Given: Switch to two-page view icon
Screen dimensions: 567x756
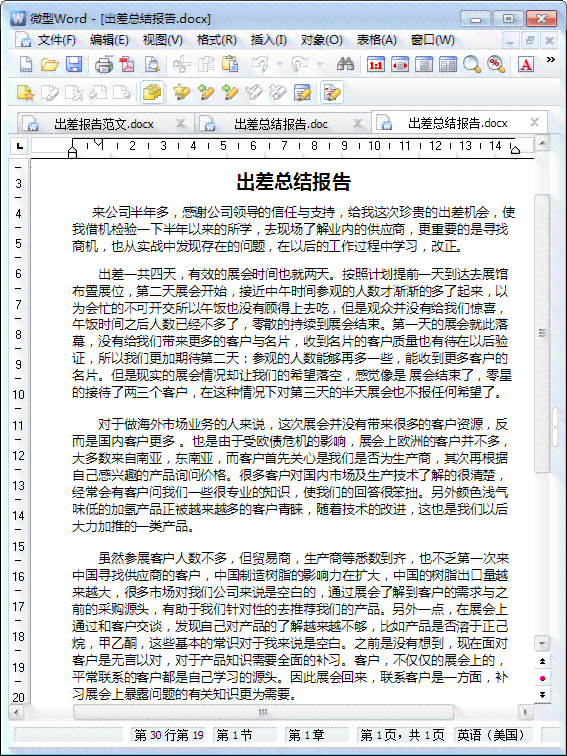Looking at the screenshot, I should pos(448,64).
